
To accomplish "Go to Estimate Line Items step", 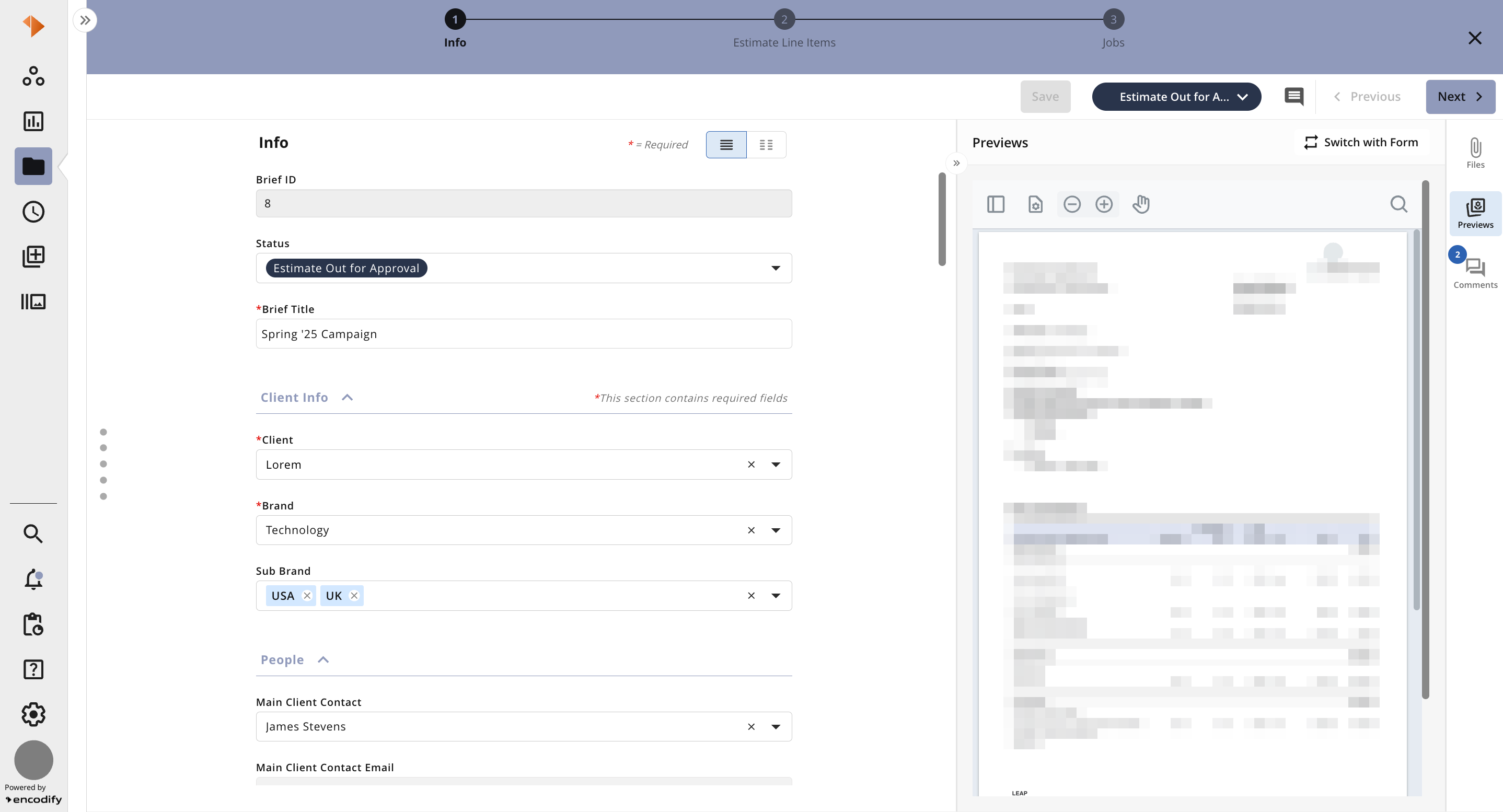I will click(x=783, y=29).
